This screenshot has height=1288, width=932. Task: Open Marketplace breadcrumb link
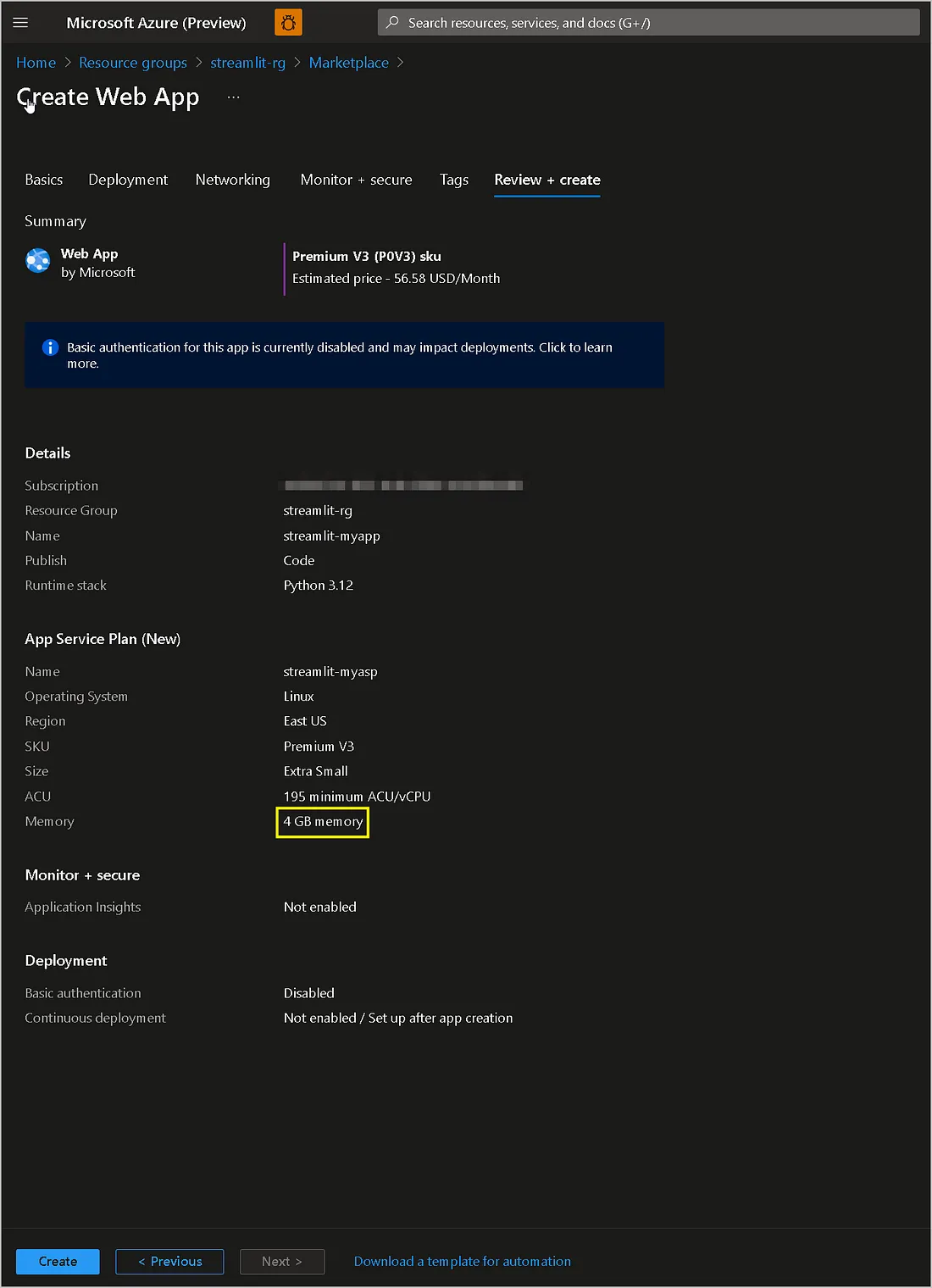(348, 63)
